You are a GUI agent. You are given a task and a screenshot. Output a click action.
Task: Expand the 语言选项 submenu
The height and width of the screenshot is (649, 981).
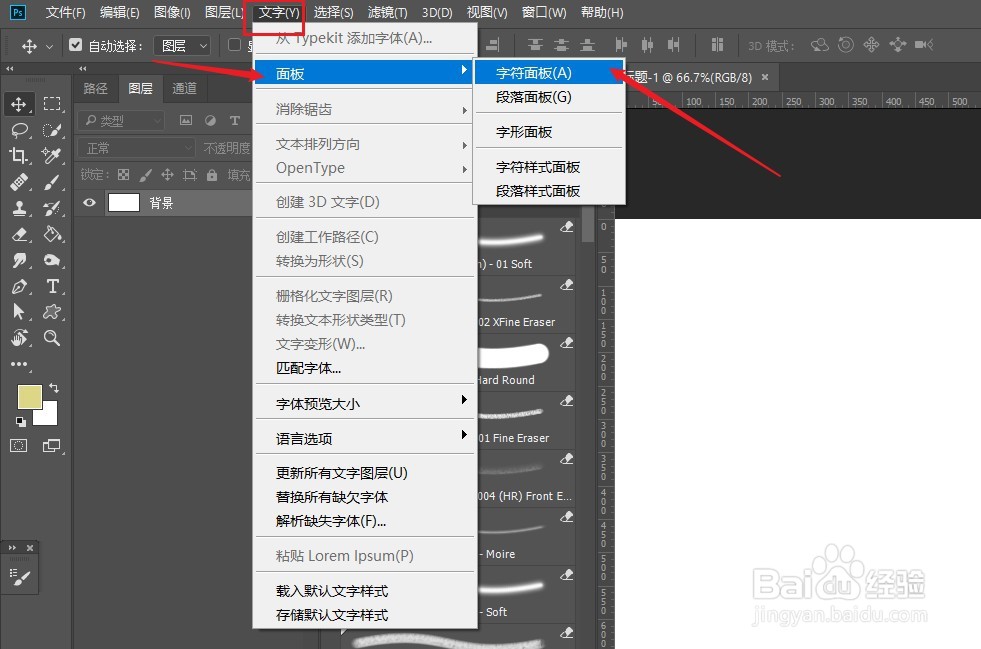(x=365, y=439)
